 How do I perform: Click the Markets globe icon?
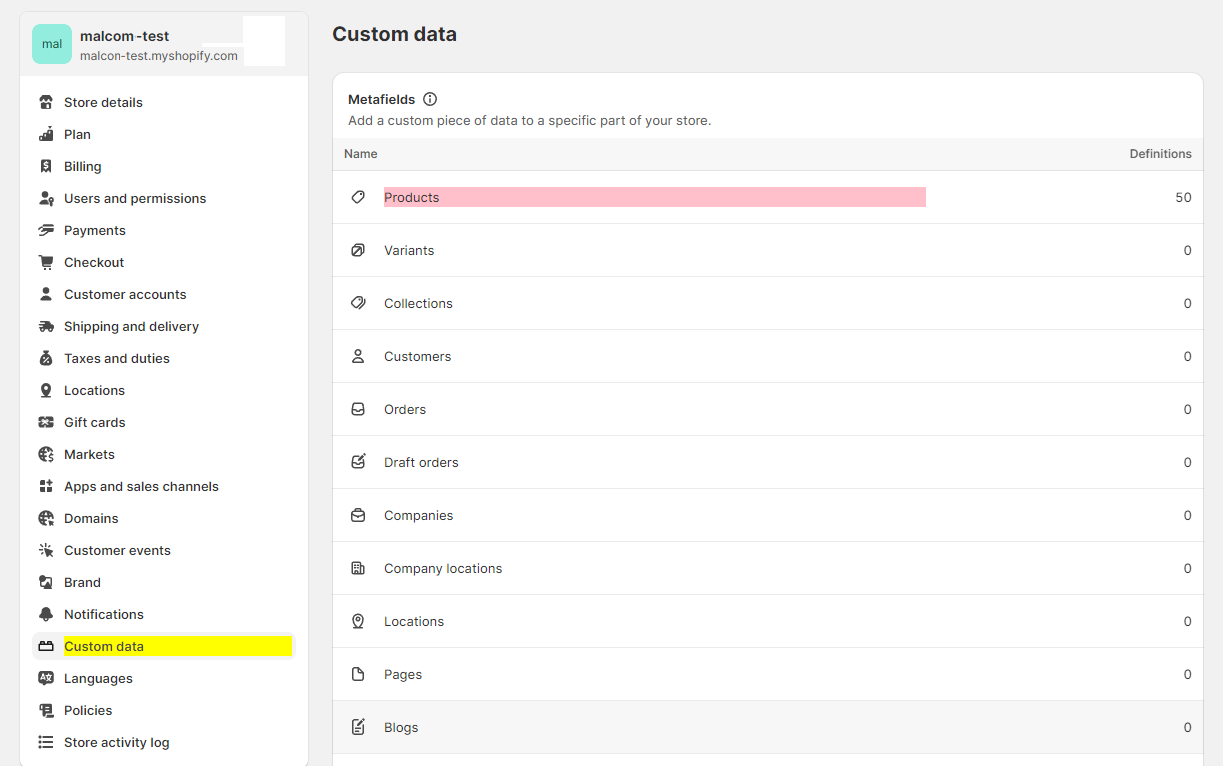[46, 454]
